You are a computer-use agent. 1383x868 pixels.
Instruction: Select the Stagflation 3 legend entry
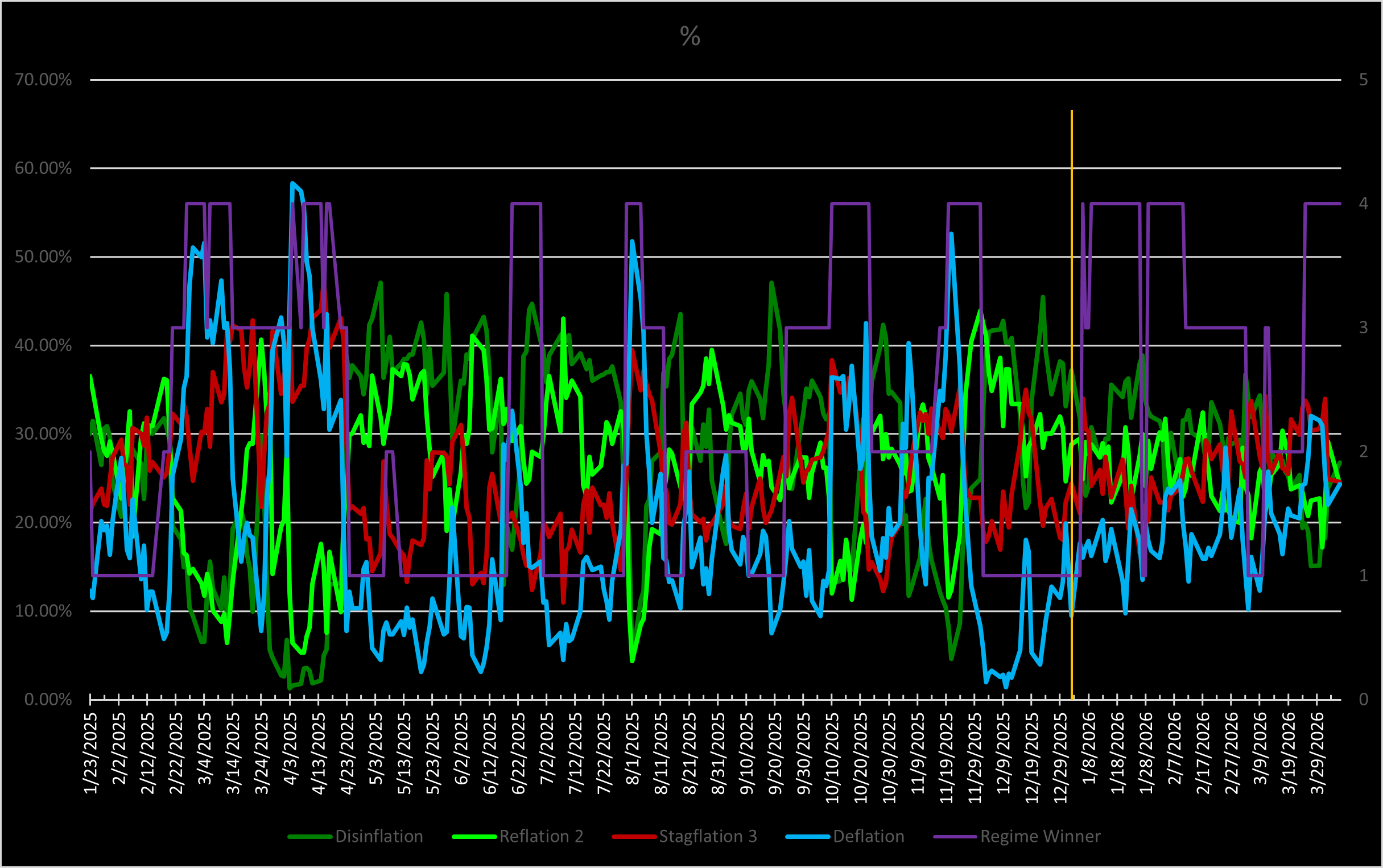click(707, 836)
